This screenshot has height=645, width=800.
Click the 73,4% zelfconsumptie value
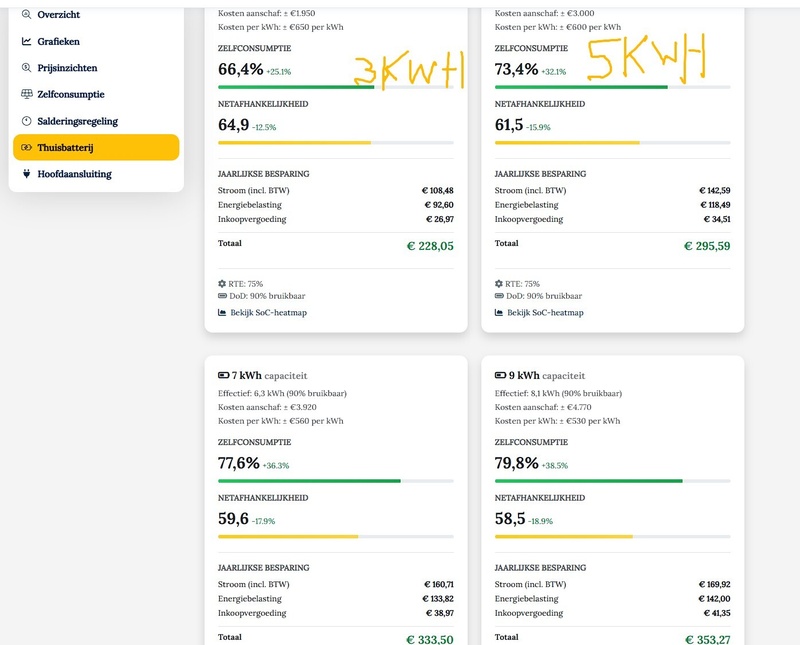tap(516, 69)
